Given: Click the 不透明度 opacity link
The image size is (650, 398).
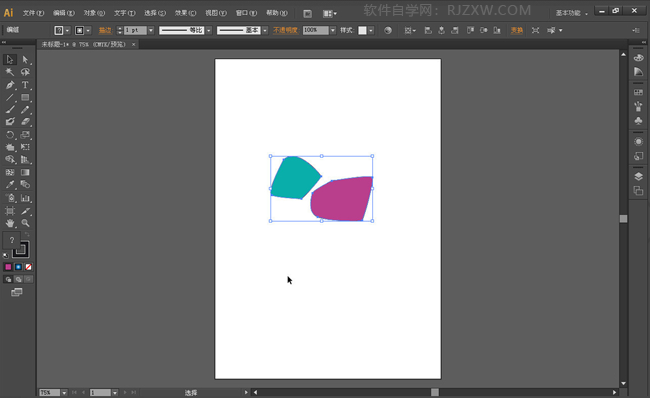Looking at the screenshot, I should (286, 30).
